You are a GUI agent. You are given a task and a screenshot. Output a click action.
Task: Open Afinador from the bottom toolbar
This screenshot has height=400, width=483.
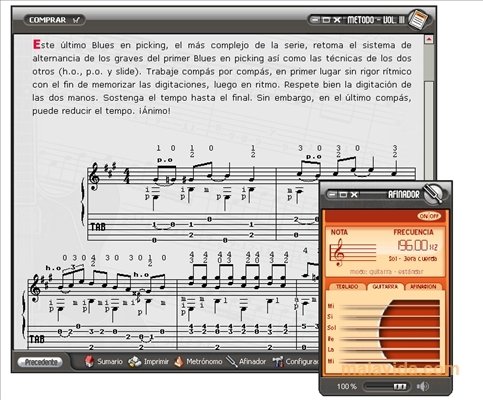[x=246, y=361]
